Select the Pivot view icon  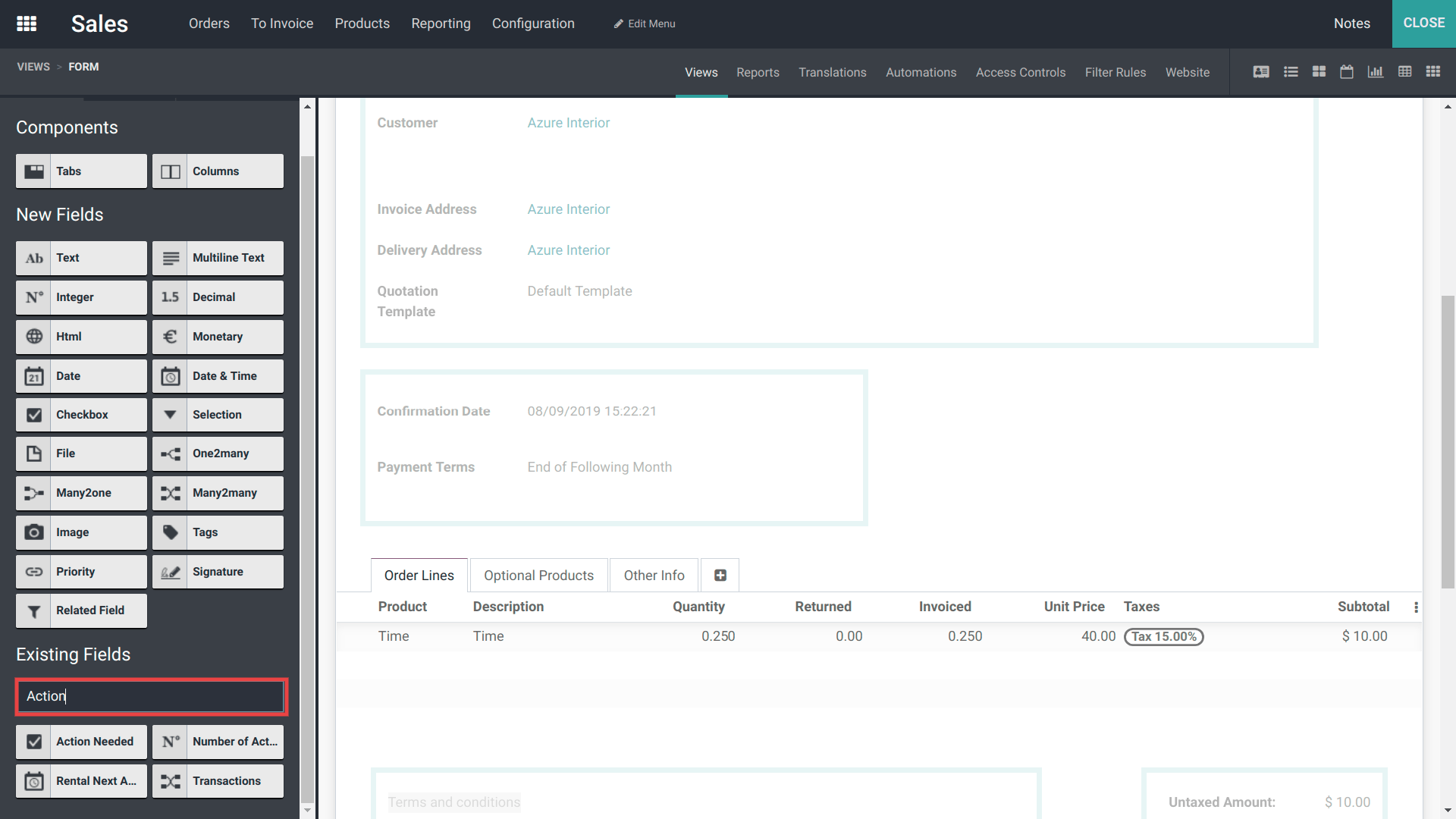pyautogui.click(x=1405, y=71)
